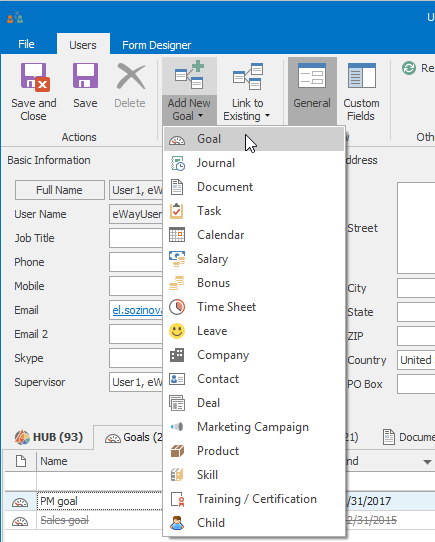435x542 pixels.
Task: Open the Custom Fields view
Action: (361, 91)
